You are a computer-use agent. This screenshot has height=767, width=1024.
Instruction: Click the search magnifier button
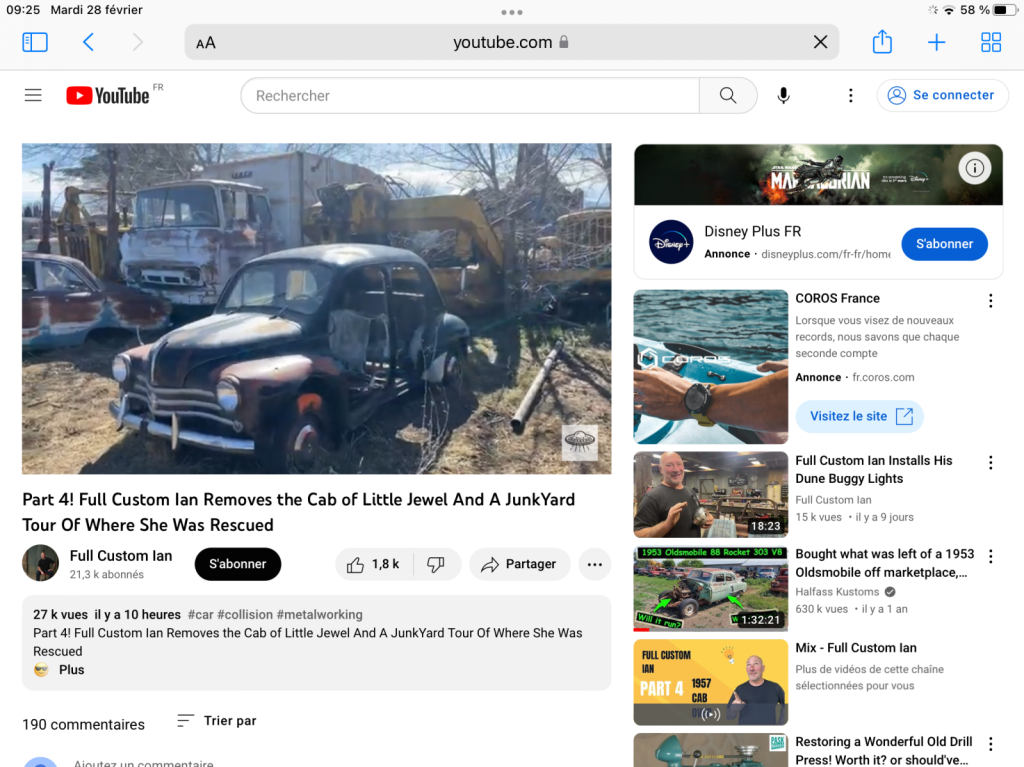click(728, 95)
